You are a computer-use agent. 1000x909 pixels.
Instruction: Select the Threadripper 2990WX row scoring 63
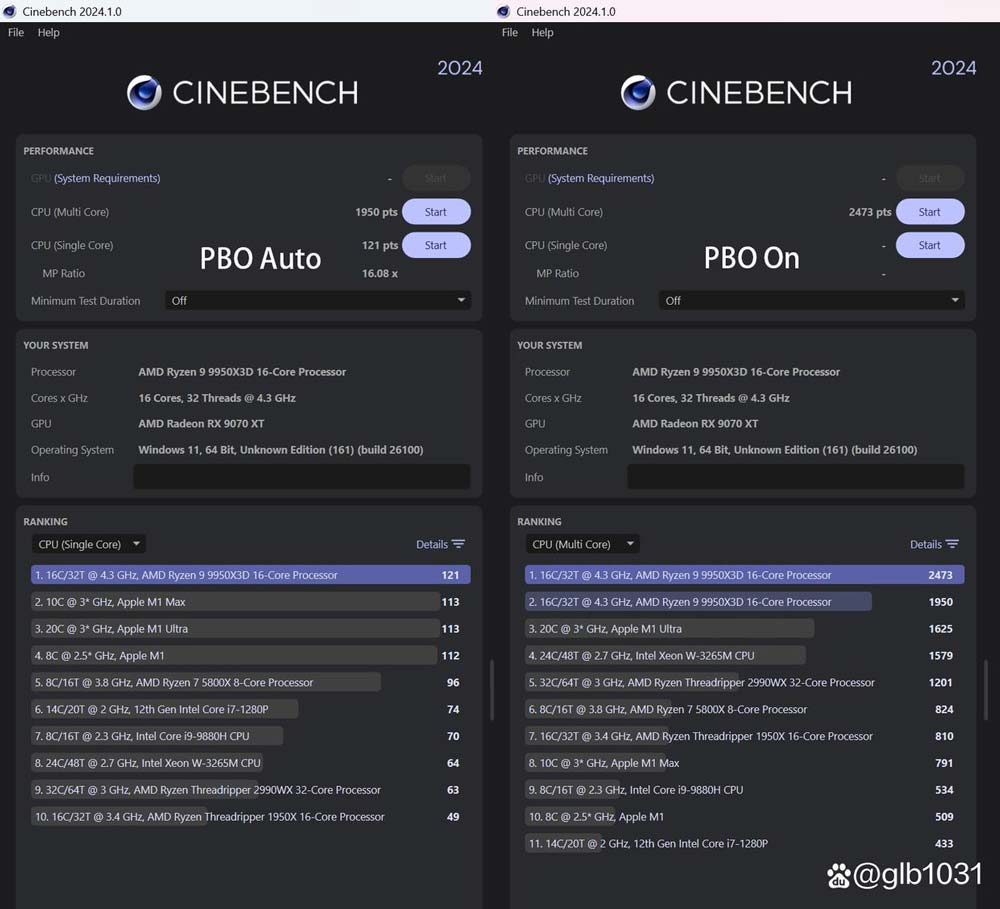pos(251,789)
